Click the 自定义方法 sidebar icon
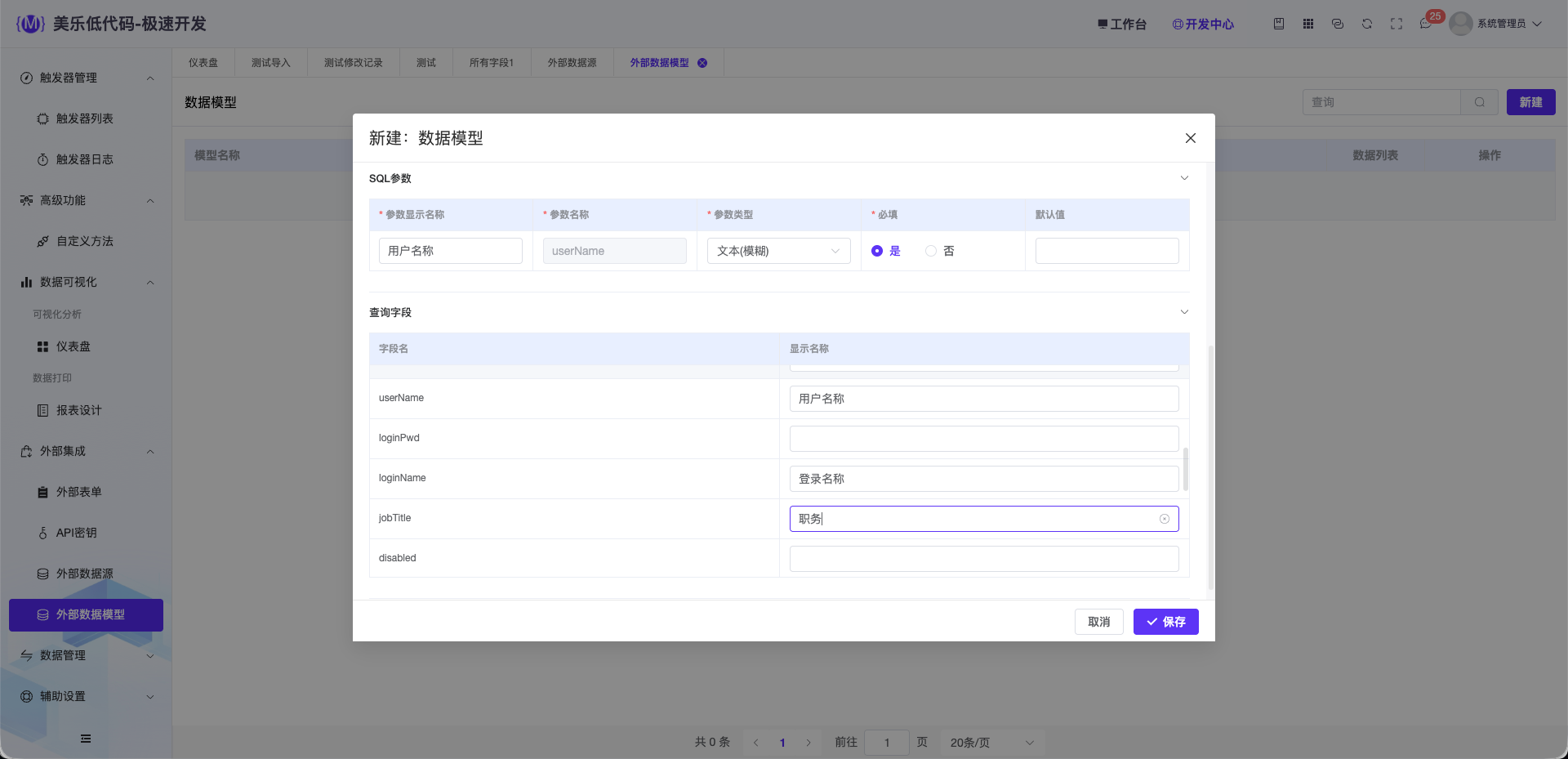 43,241
